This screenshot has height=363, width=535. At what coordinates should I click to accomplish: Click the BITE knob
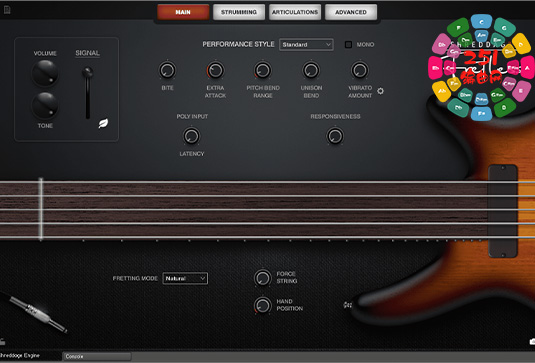[x=167, y=70]
